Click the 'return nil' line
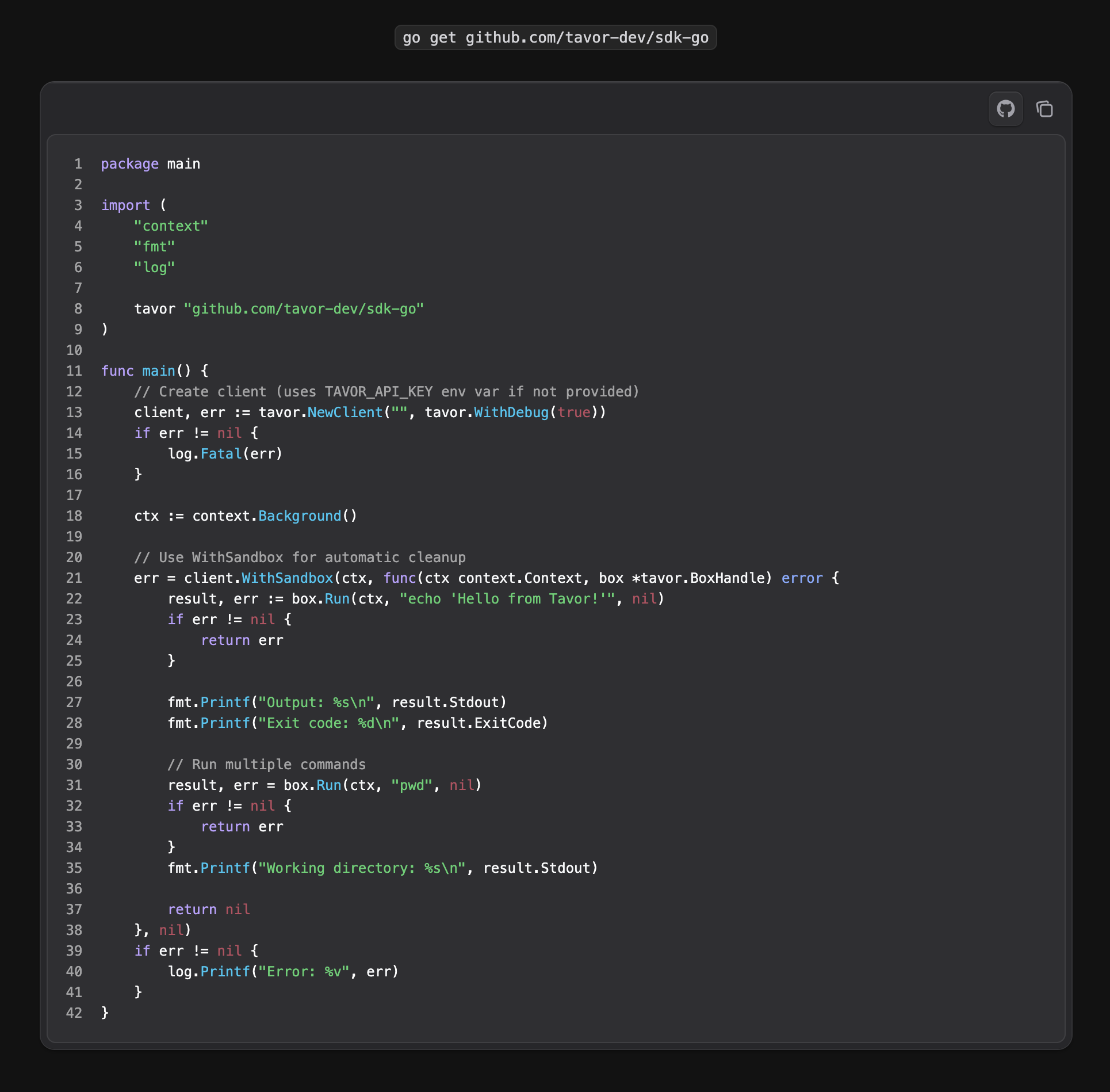Screen dimensions: 1110x1092 209,910
